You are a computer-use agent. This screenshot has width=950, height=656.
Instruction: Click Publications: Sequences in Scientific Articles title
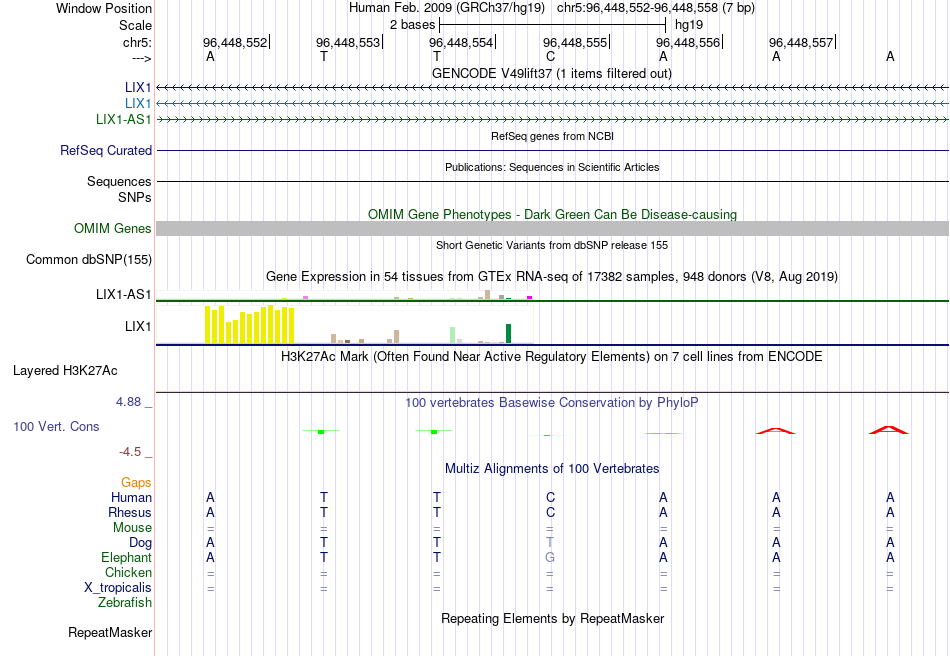coord(552,167)
